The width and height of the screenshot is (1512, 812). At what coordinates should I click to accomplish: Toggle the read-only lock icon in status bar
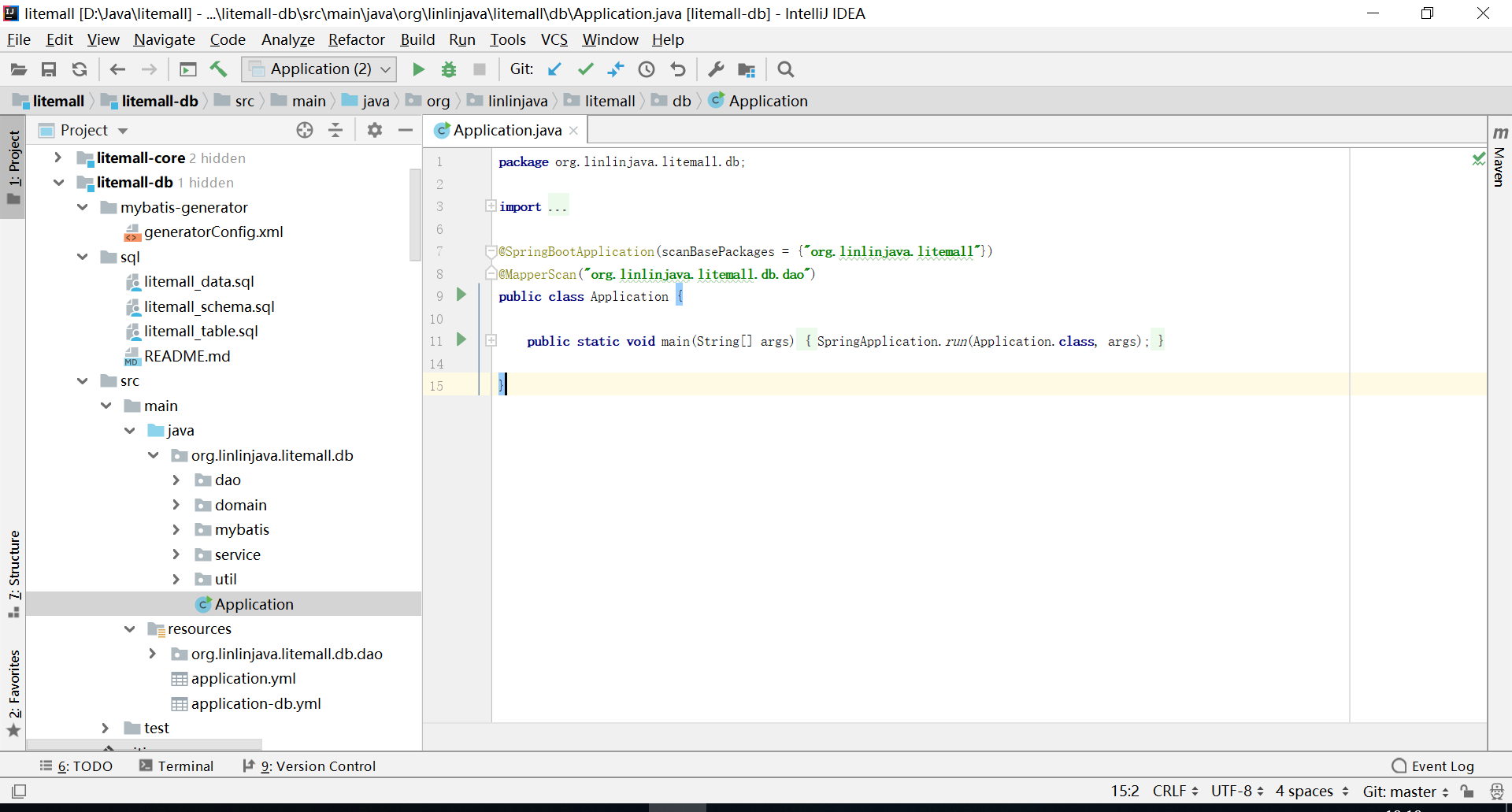click(x=1466, y=791)
